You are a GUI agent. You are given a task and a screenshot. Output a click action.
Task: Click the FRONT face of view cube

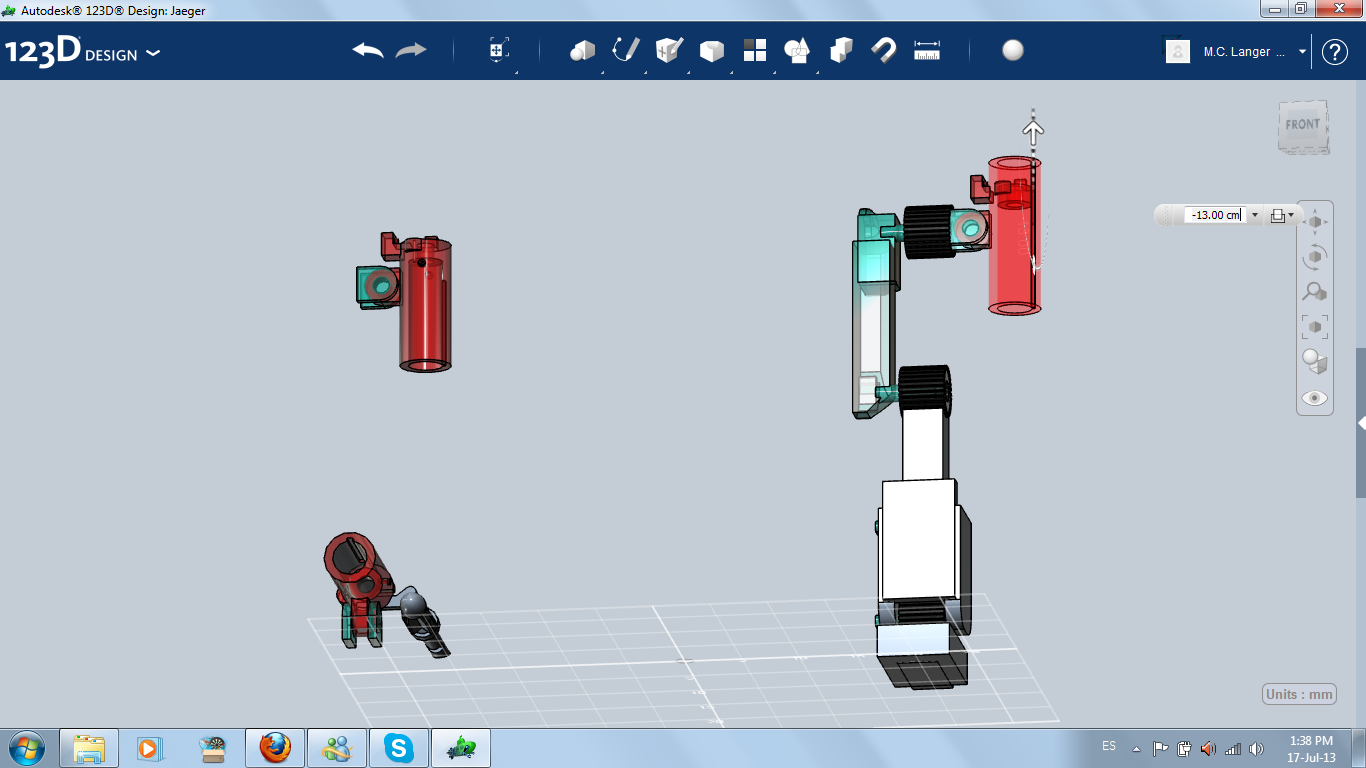tap(1303, 125)
